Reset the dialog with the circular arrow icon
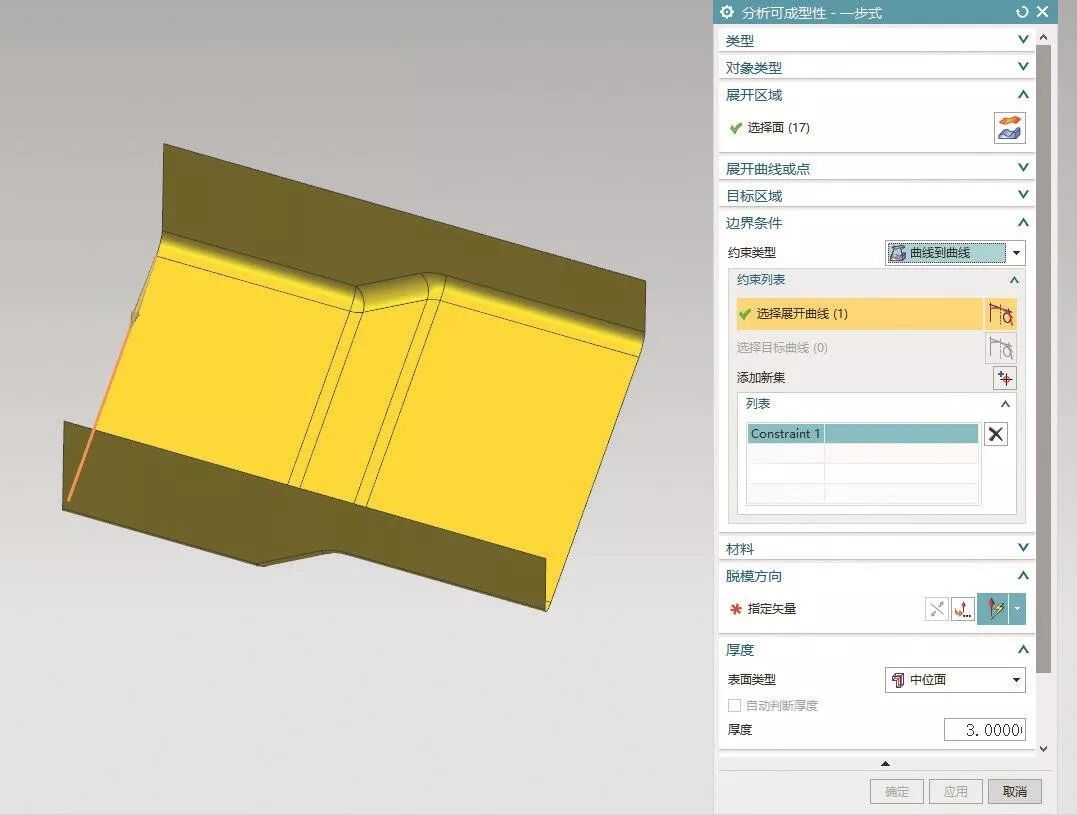Screen dimensions: 1077x815 click(1021, 12)
